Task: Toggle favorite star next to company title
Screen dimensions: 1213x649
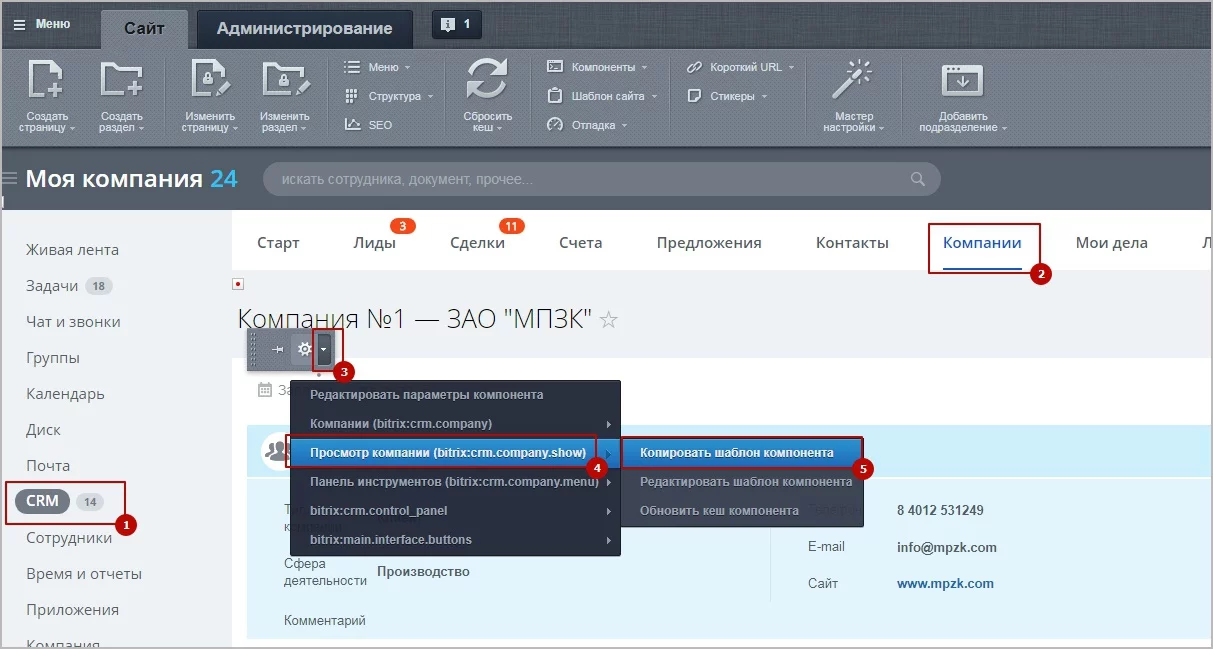Action: click(x=609, y=320)
